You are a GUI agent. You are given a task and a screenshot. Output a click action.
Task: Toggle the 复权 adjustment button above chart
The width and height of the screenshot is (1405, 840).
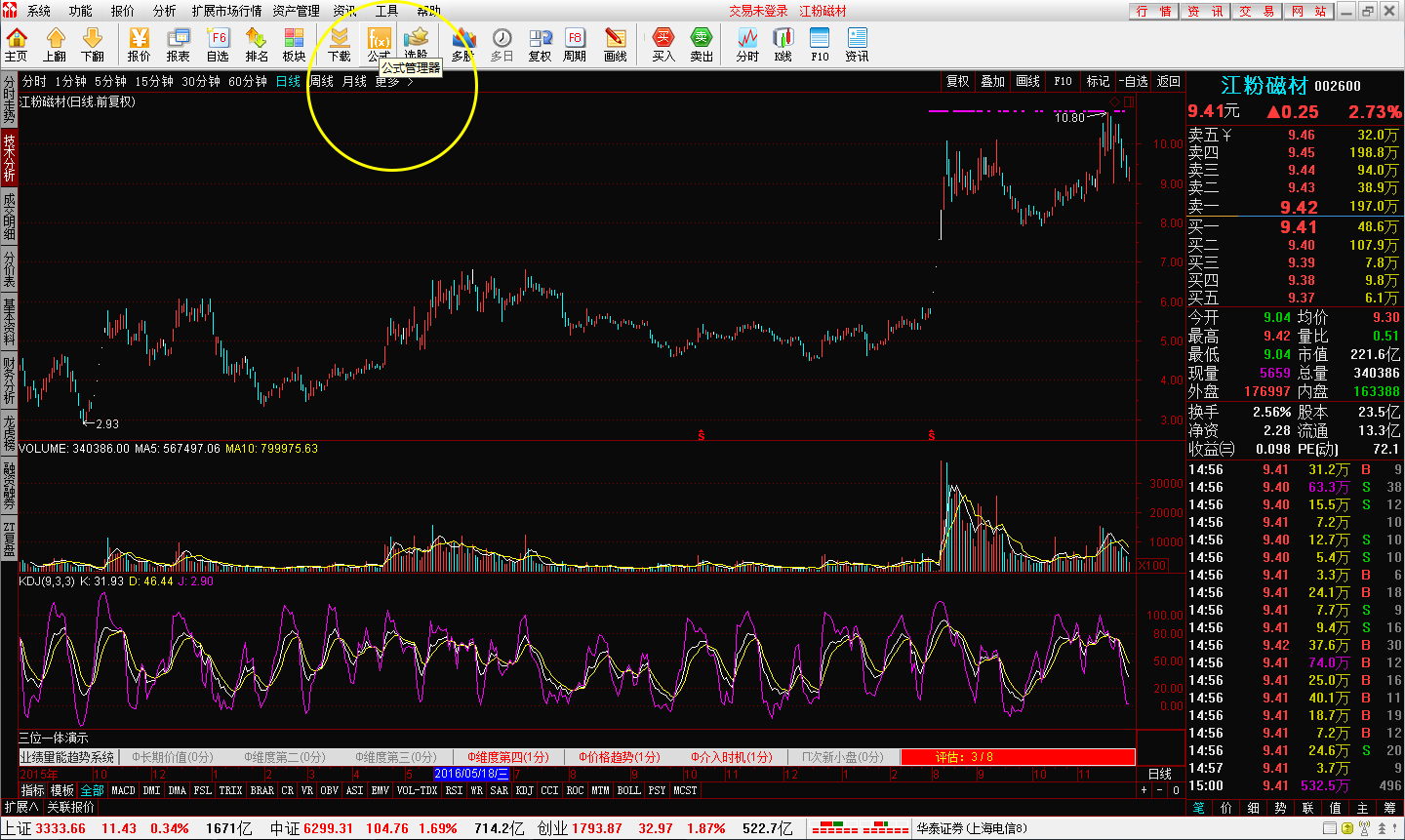click(958, 82)
